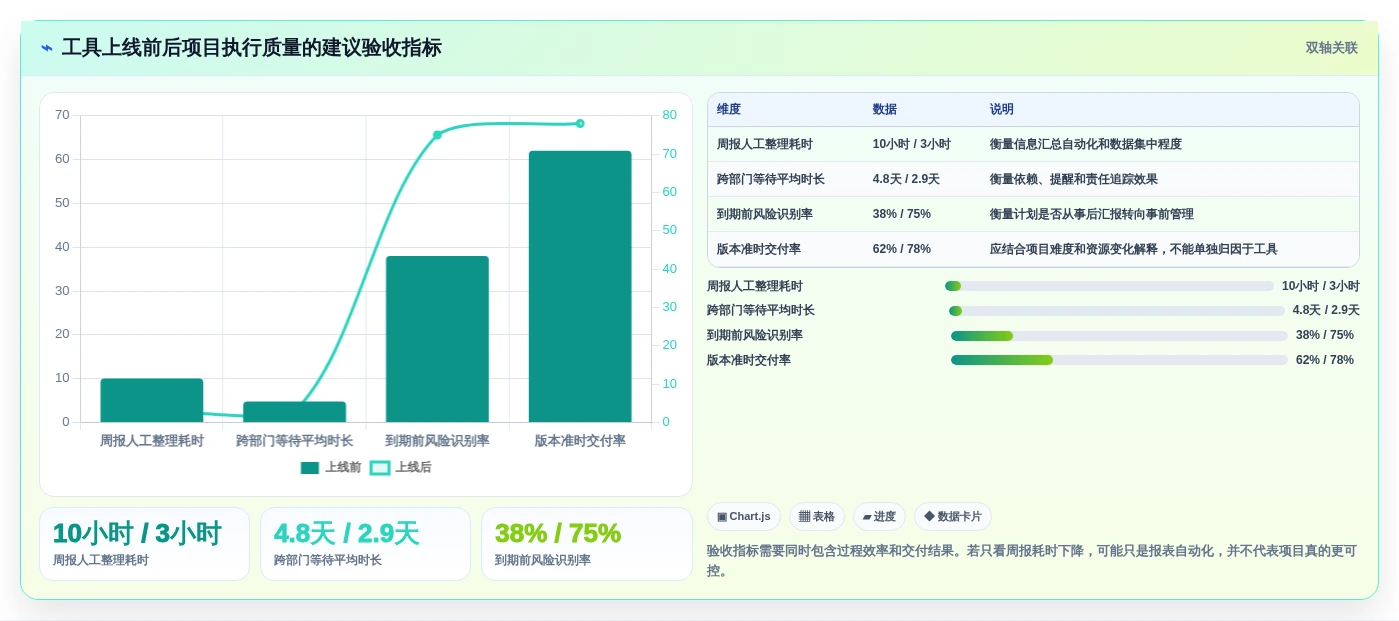This screenshot has width=1399, height=621.
Task: Click description 衡量计划是否从事后汇报转向事前管理
Action: pos(1092,214)
